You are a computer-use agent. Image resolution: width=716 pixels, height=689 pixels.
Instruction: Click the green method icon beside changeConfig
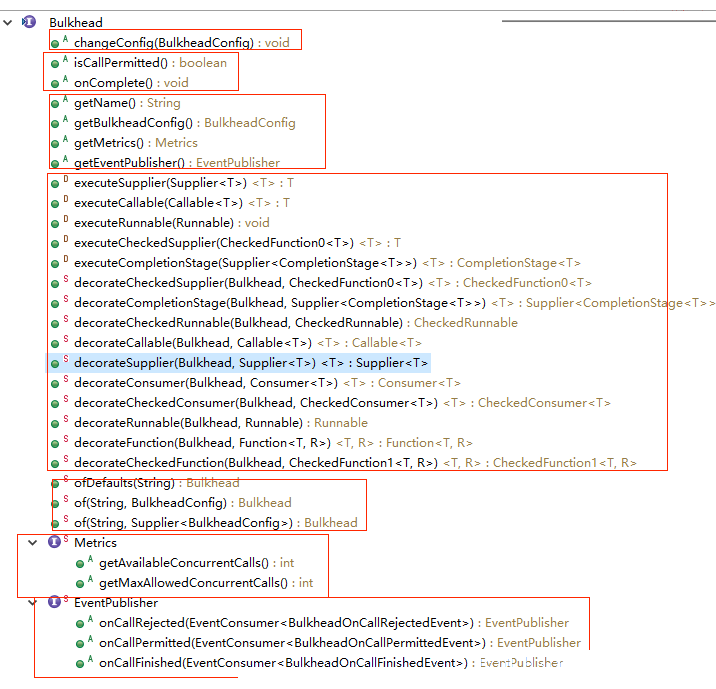(55, 44)
